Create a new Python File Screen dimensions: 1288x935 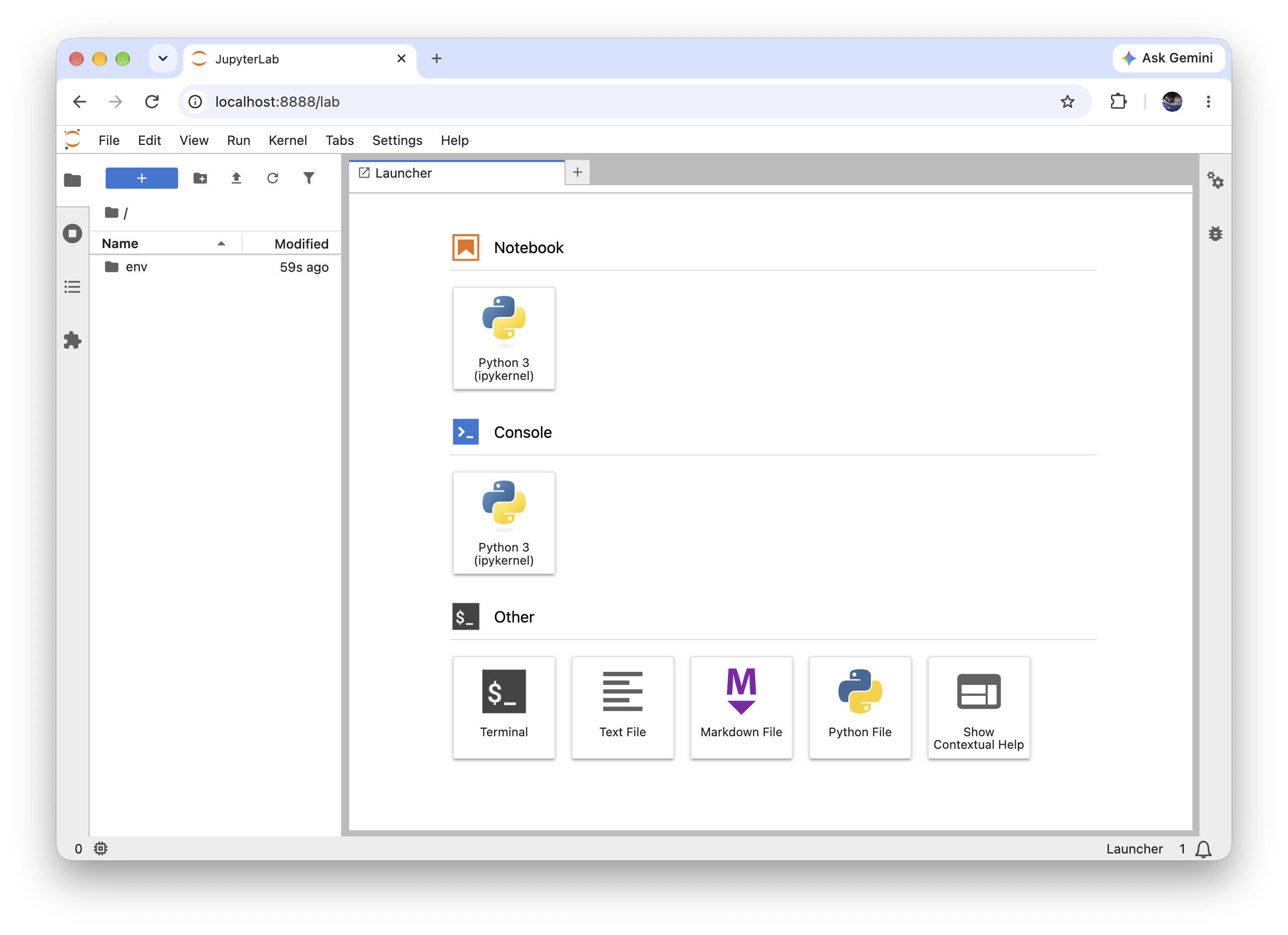click(860, 708)
